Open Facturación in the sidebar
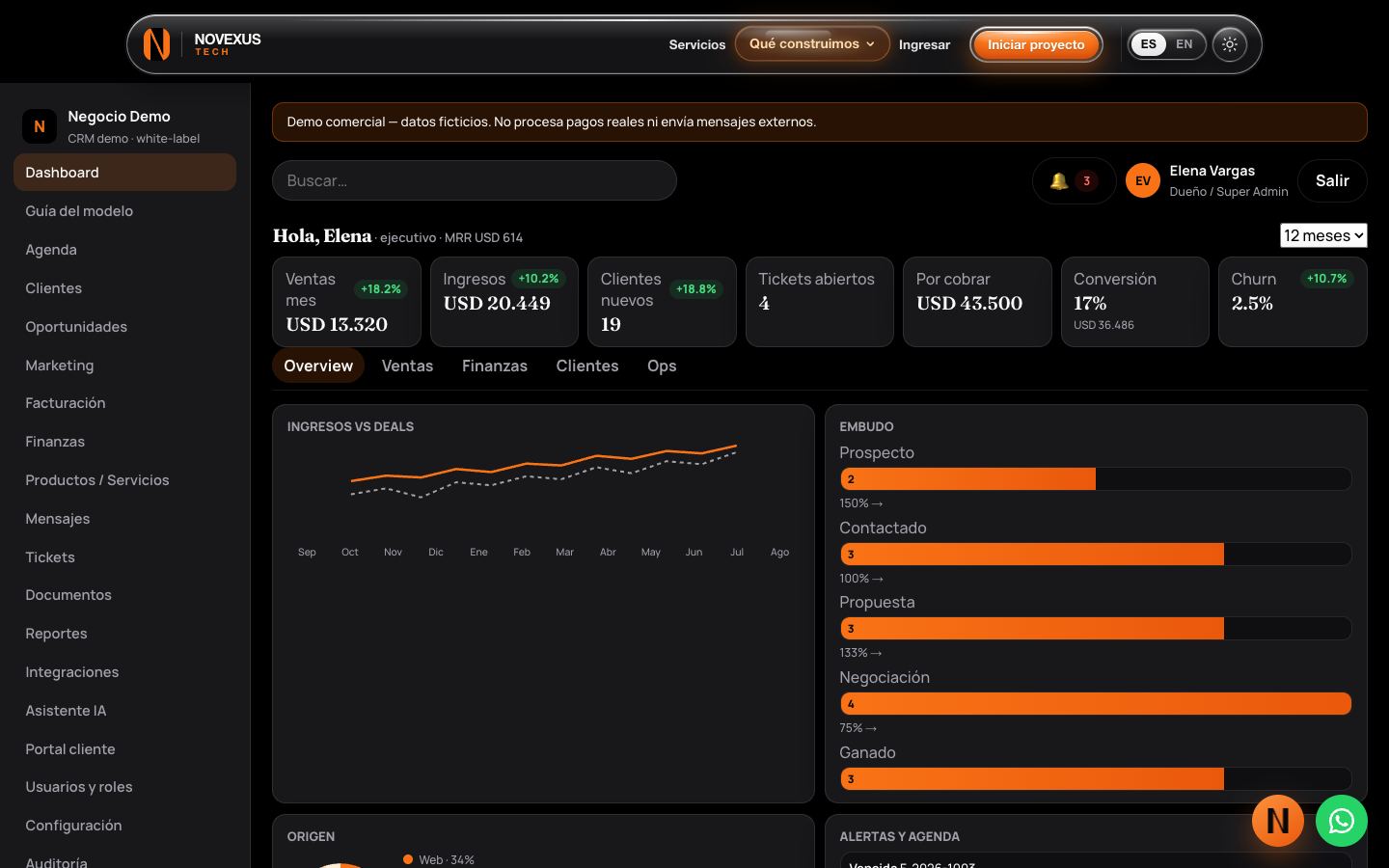Screen dimensions: 1389x868 point(124,403)
